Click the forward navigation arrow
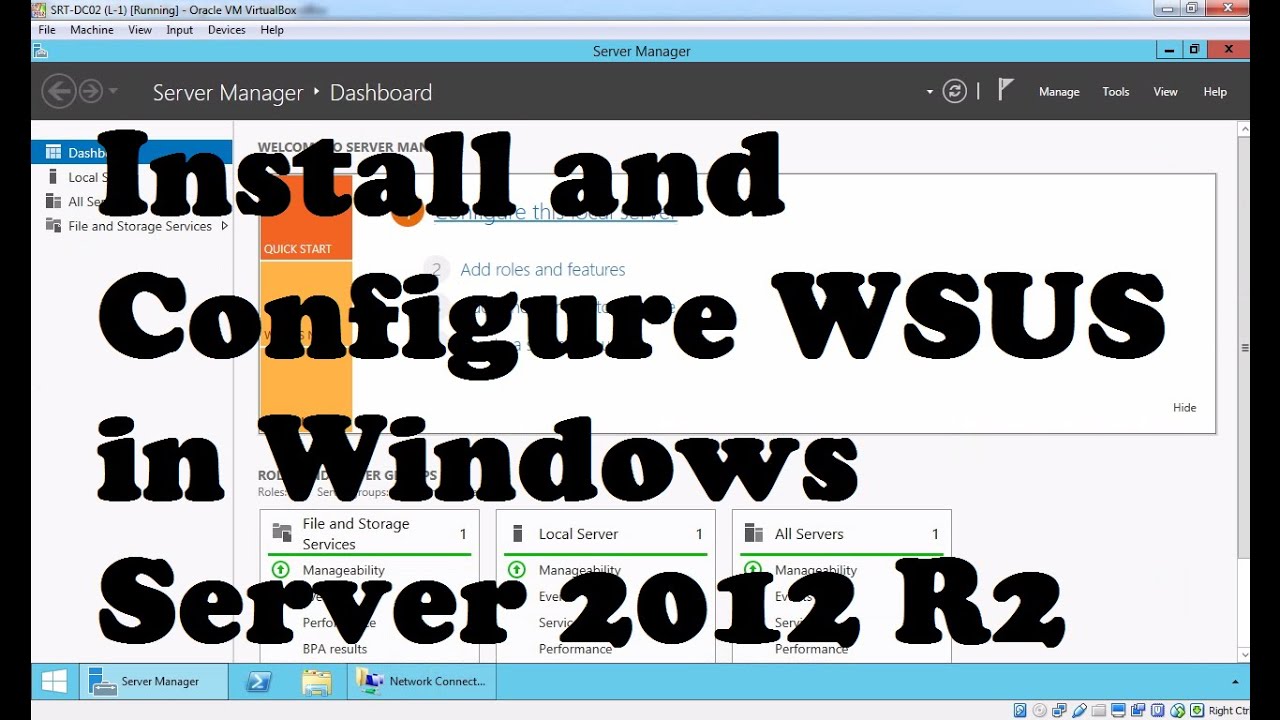Image resolution: width=1280 pixels, height=720 pixels. 91,92
